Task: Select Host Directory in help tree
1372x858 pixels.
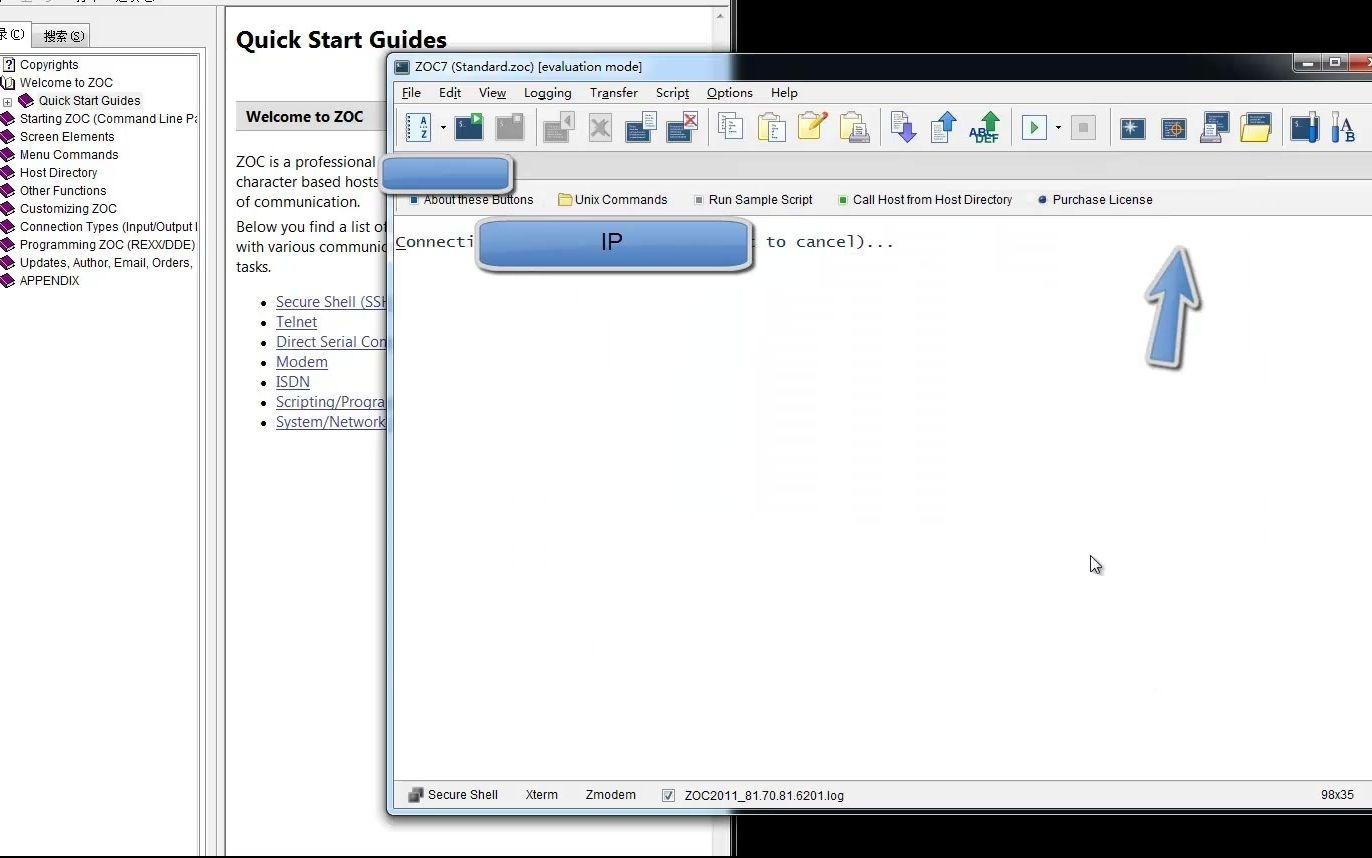Action: point(58,173)
